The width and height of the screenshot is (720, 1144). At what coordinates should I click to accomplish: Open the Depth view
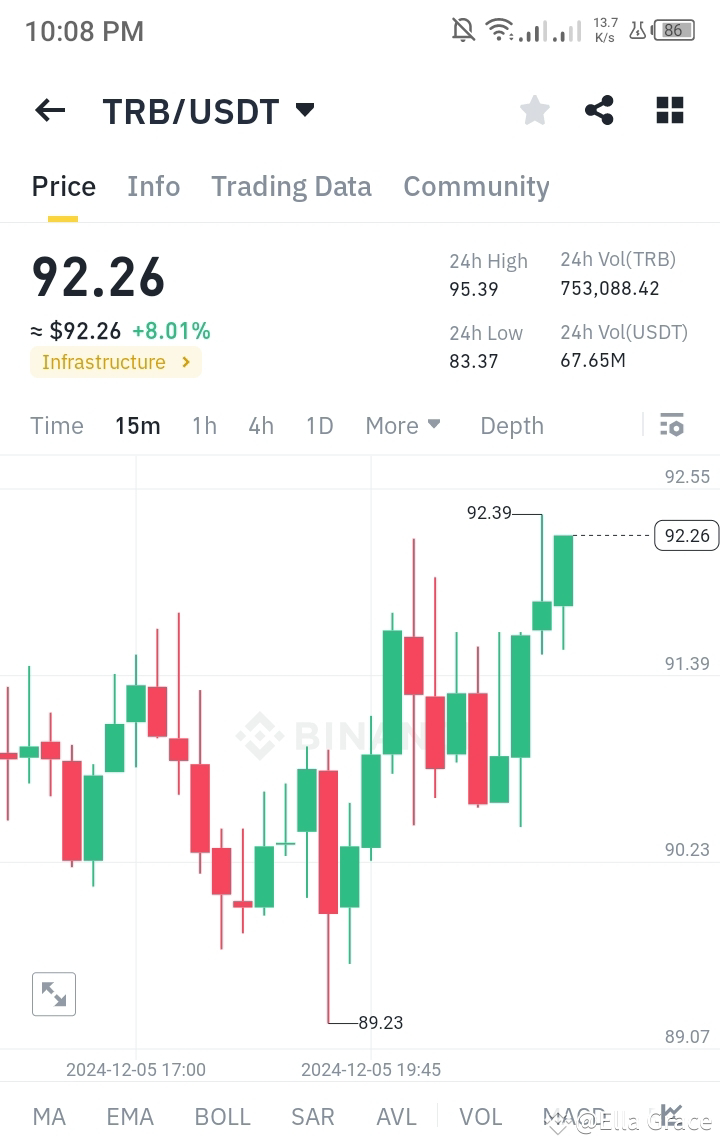click(511, 425)
